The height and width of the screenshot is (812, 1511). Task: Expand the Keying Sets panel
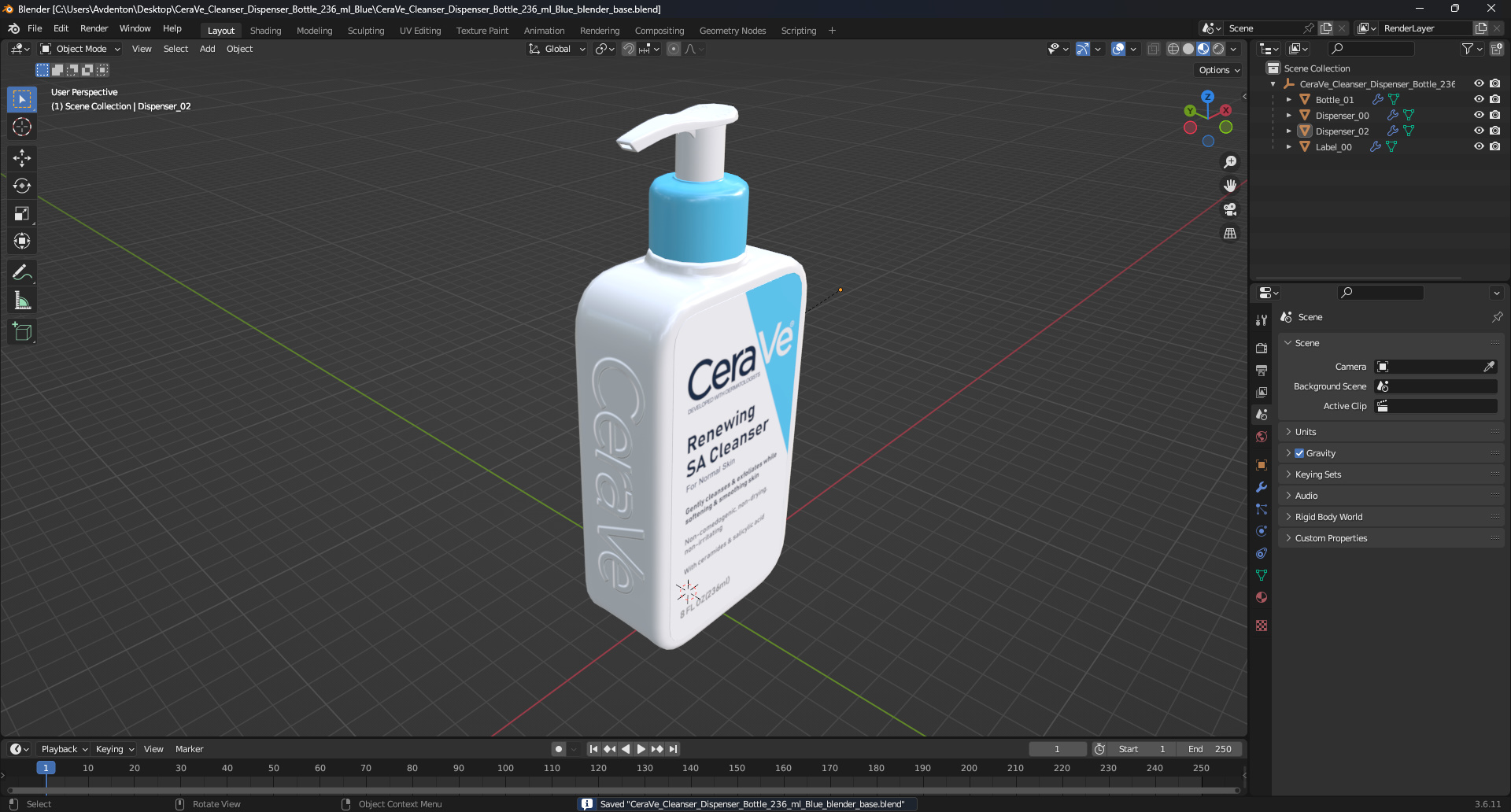coord(1391,474)
